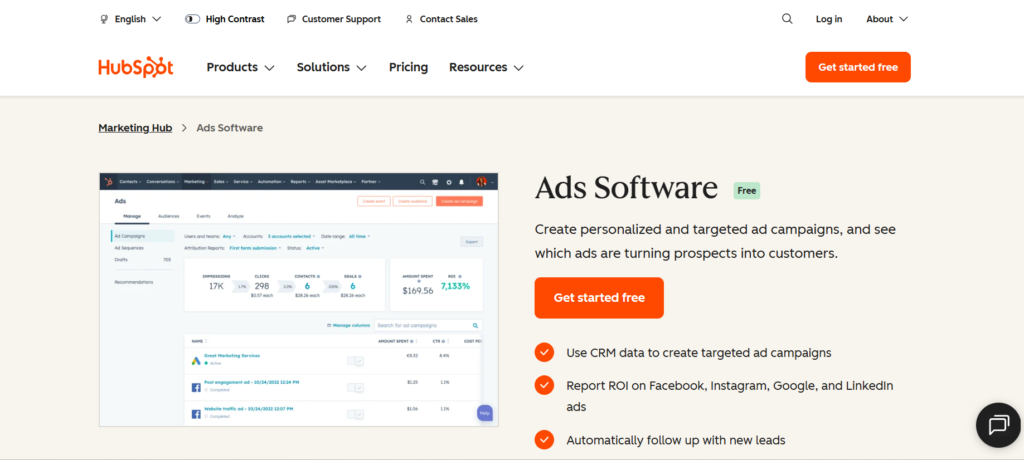Screen dimensions: 1024x460
Task: Click the Create event button
Action: pyautogui.click(x=374, y=201)
